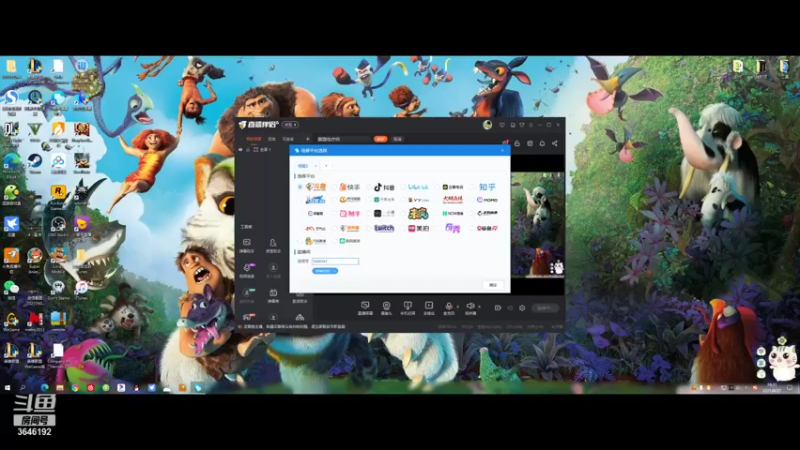Select the Kuaishou (快手) platform radio button
800x450 pixels.
pos(335,187)
